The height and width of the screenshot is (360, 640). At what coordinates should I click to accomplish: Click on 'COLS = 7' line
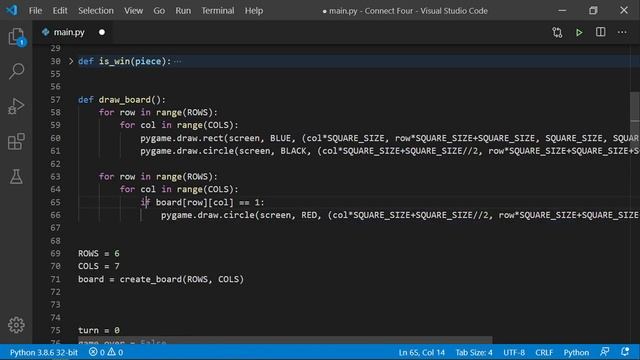[99, 266]
